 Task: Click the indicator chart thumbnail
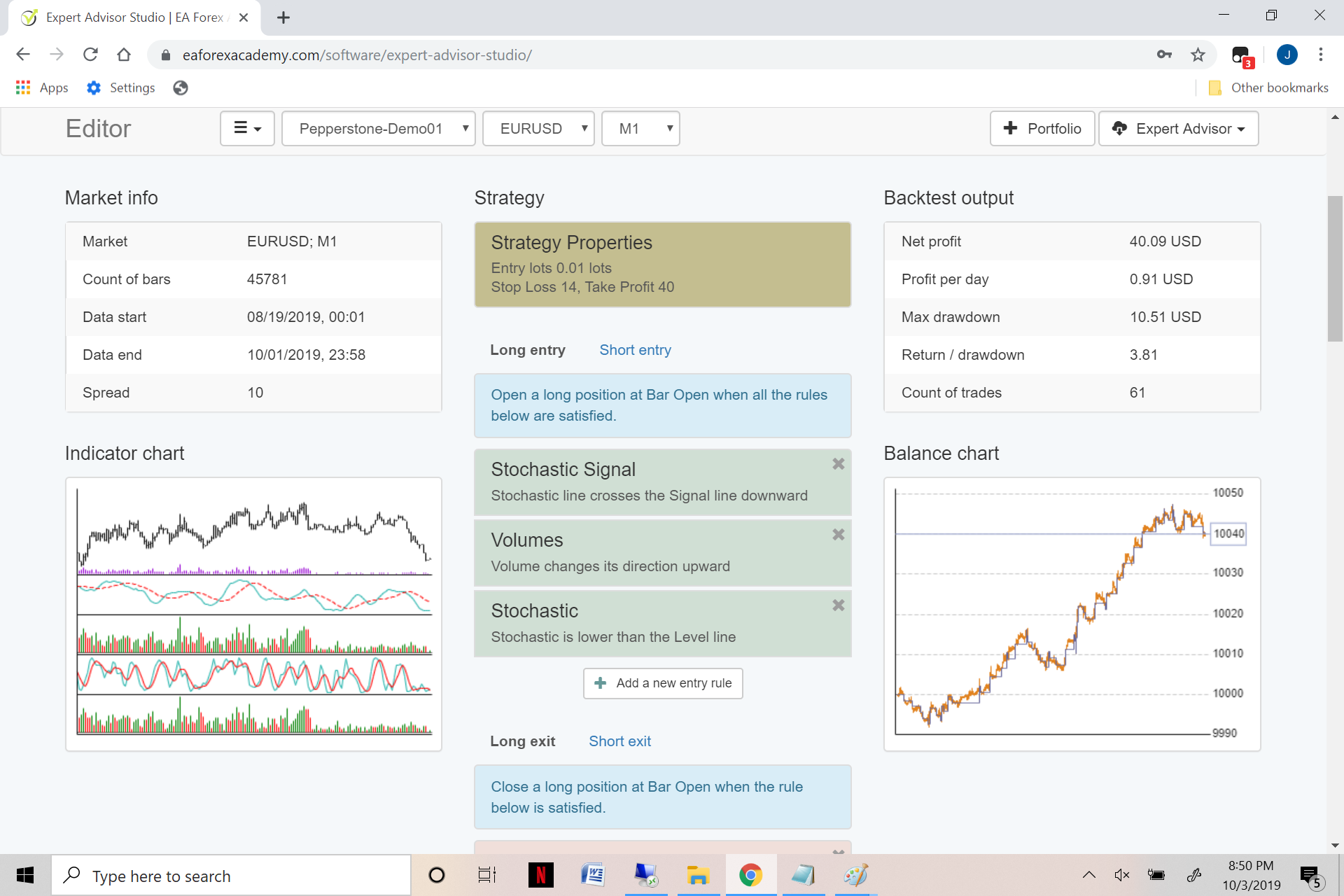point(253,615)
